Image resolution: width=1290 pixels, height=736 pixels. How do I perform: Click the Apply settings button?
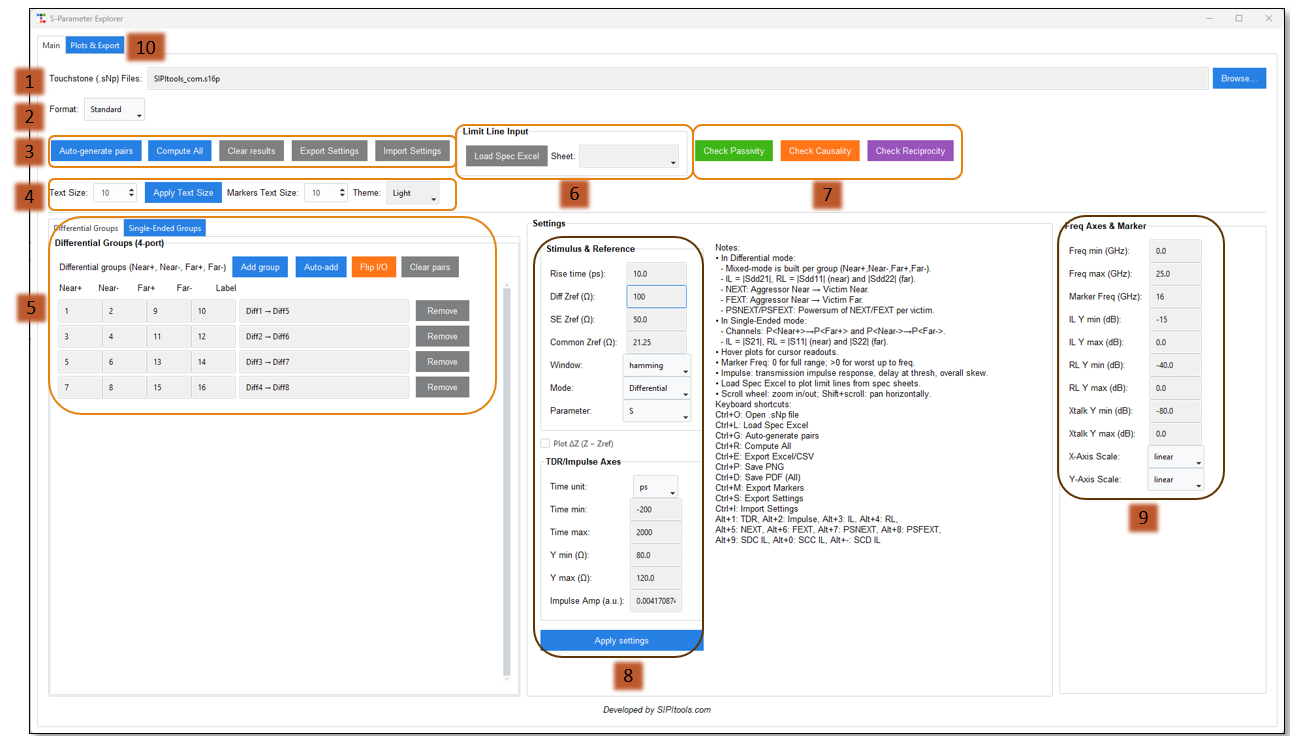(x=621, y=641)
